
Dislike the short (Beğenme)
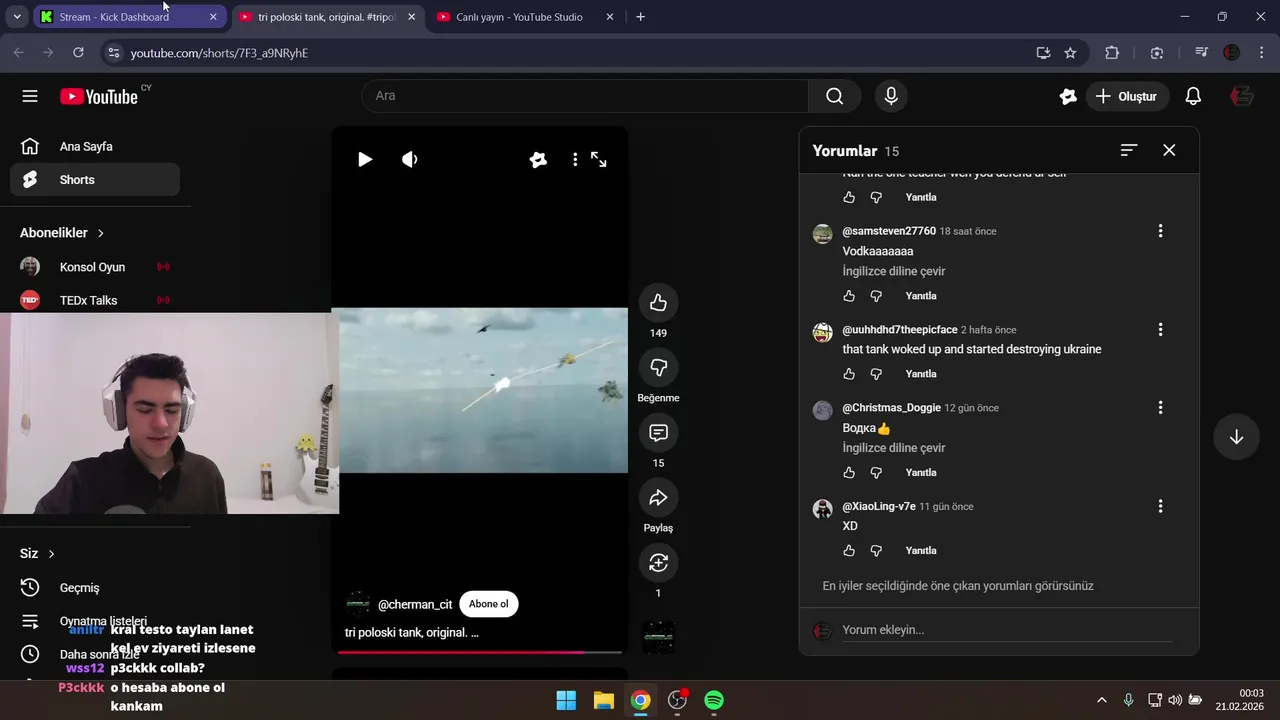click(658, 368)
